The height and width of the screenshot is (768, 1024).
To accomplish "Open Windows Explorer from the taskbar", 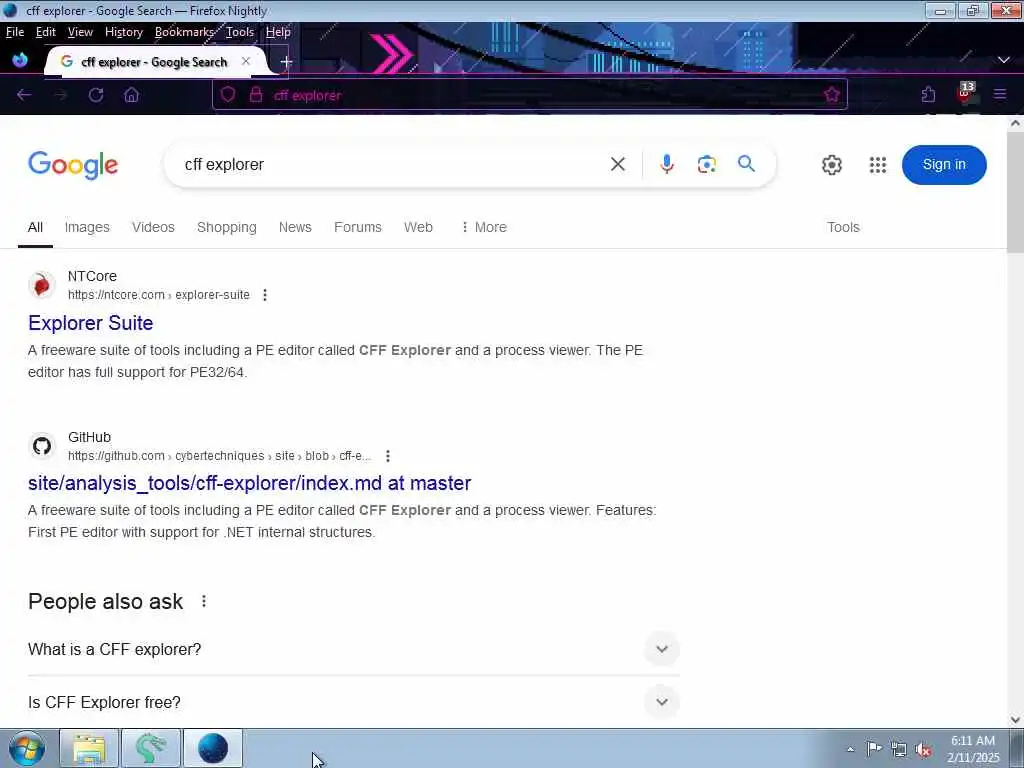I will 89,748.
